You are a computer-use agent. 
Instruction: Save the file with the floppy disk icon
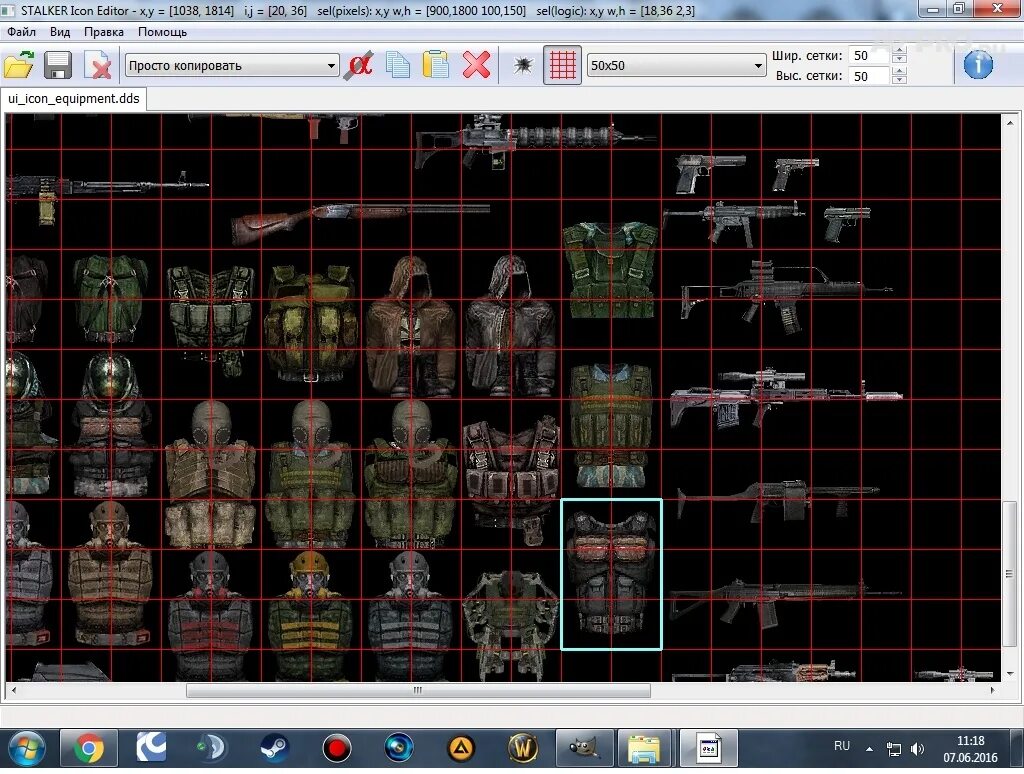[57, 65]
